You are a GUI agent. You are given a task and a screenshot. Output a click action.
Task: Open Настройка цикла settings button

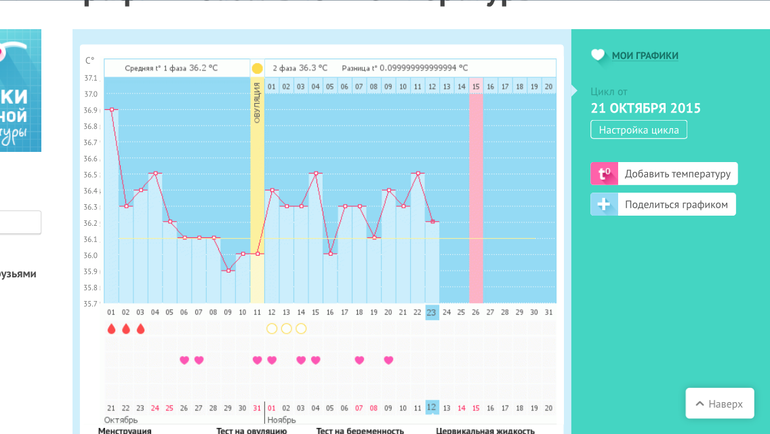point(638,130)
